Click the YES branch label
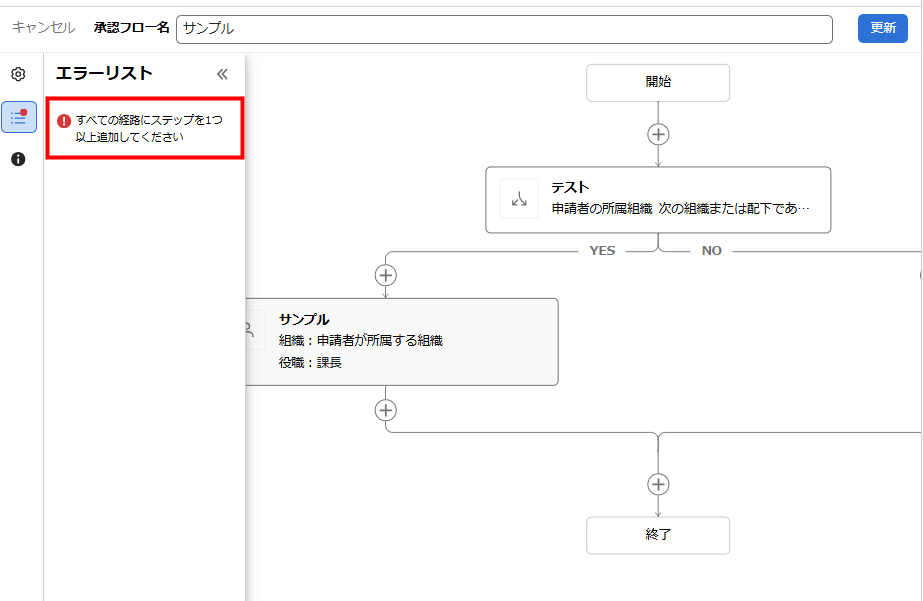The height and width of the screenshot is (601, 923). [x=602, y=251]
